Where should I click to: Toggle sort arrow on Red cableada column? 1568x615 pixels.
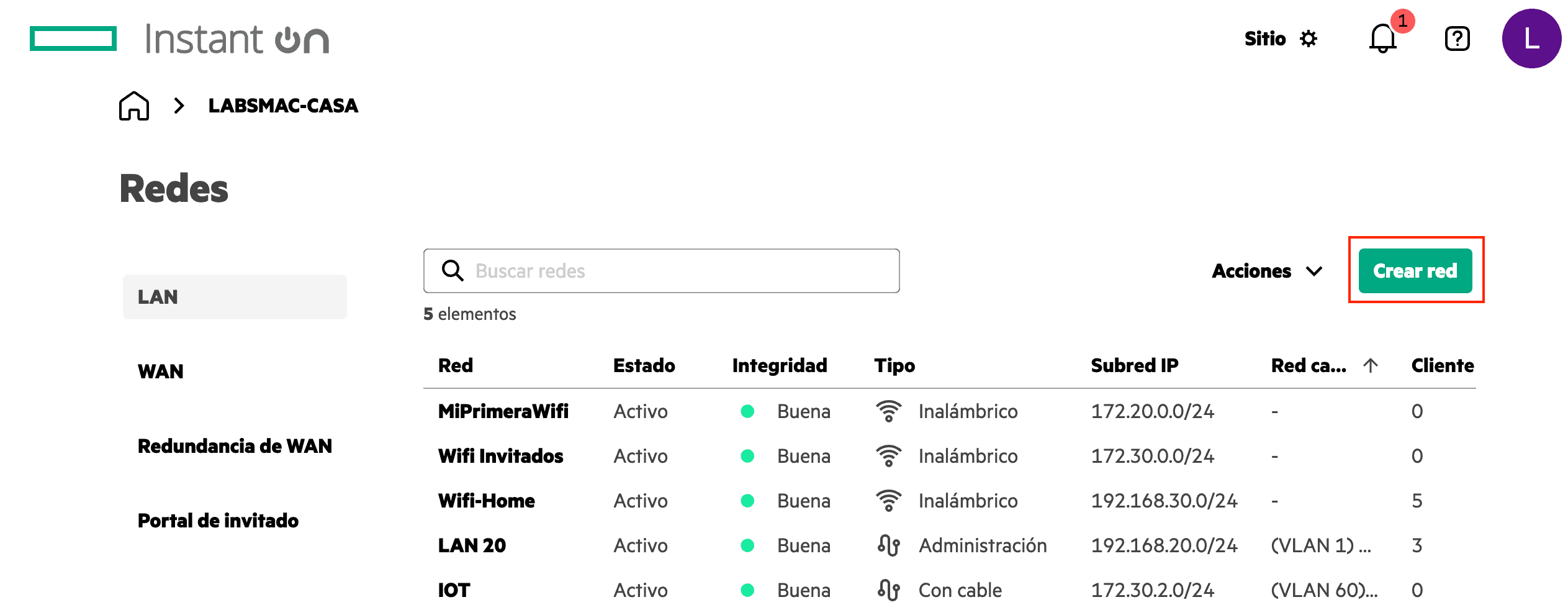tap(1371, 365)
